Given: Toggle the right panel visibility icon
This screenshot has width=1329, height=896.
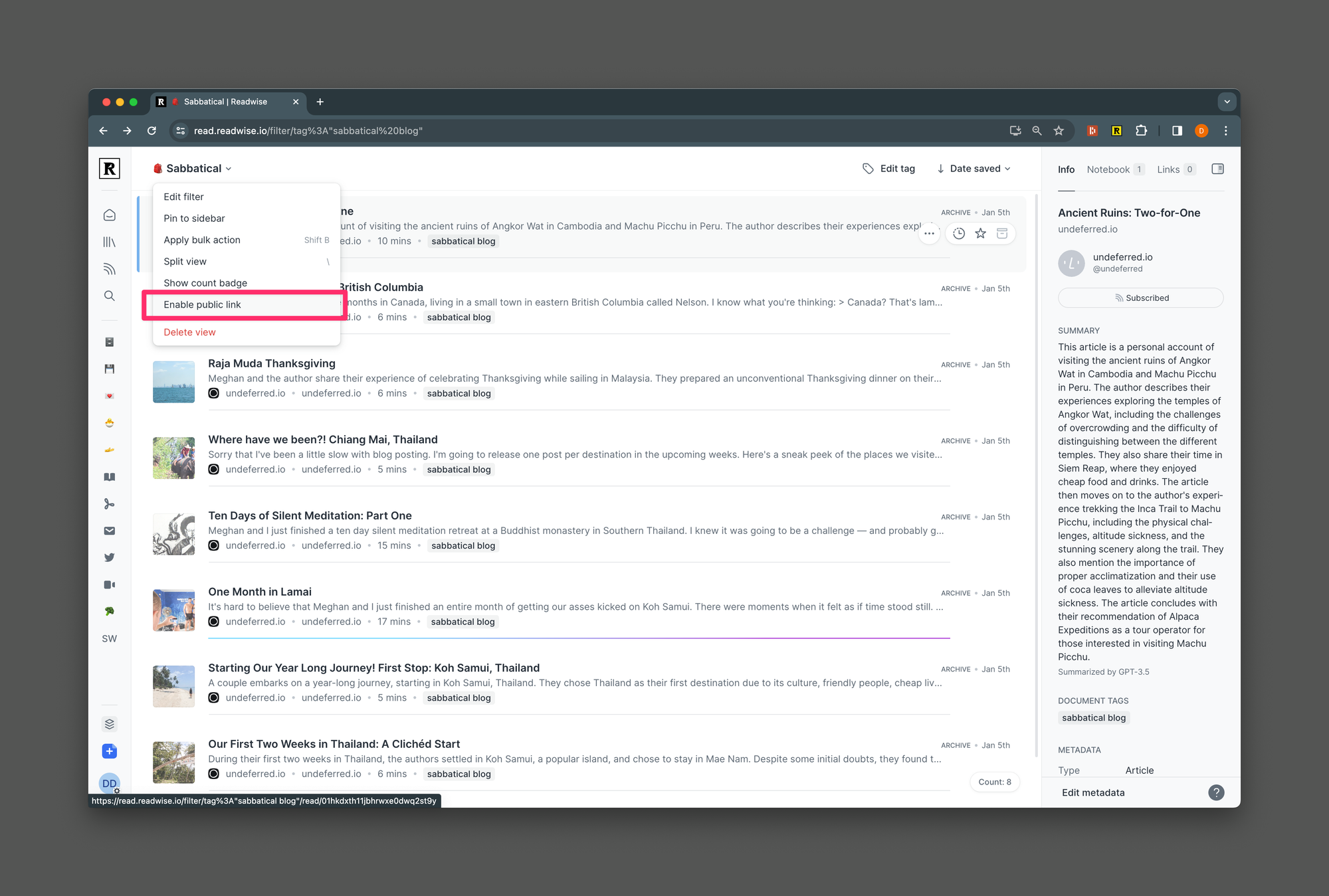Looking at the screenshot, I should pyautogui.click(x=1217, y=169).
